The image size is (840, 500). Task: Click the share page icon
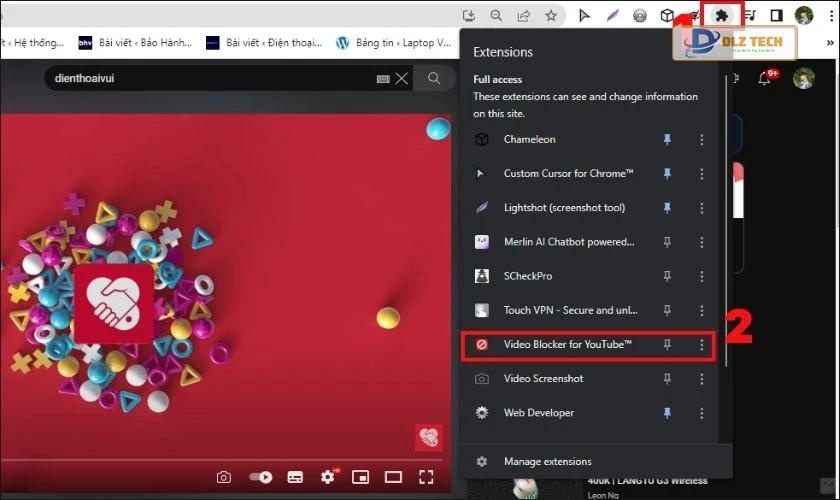pos(523,16)
